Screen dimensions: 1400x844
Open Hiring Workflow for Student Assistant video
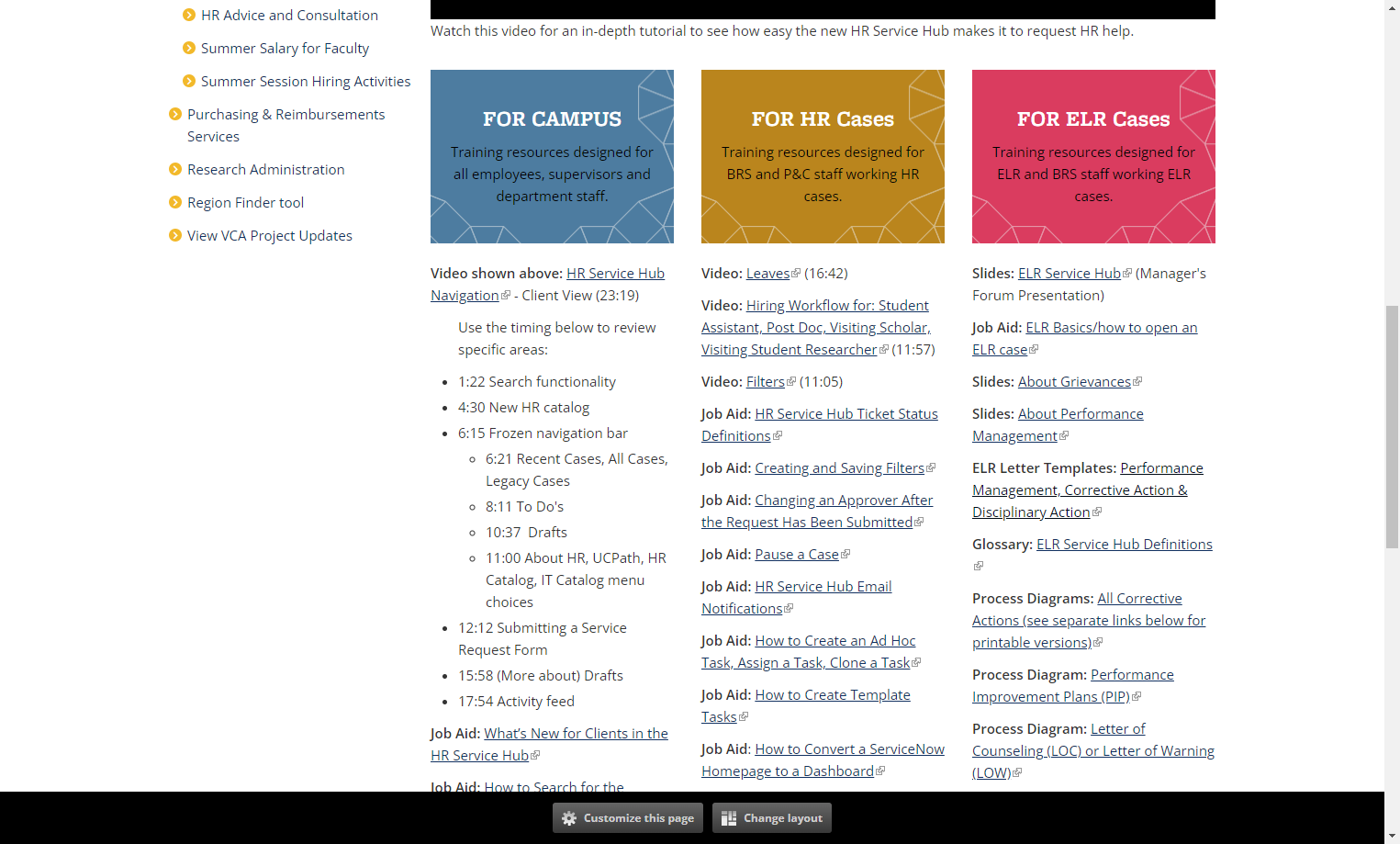[x=815, y=328]
